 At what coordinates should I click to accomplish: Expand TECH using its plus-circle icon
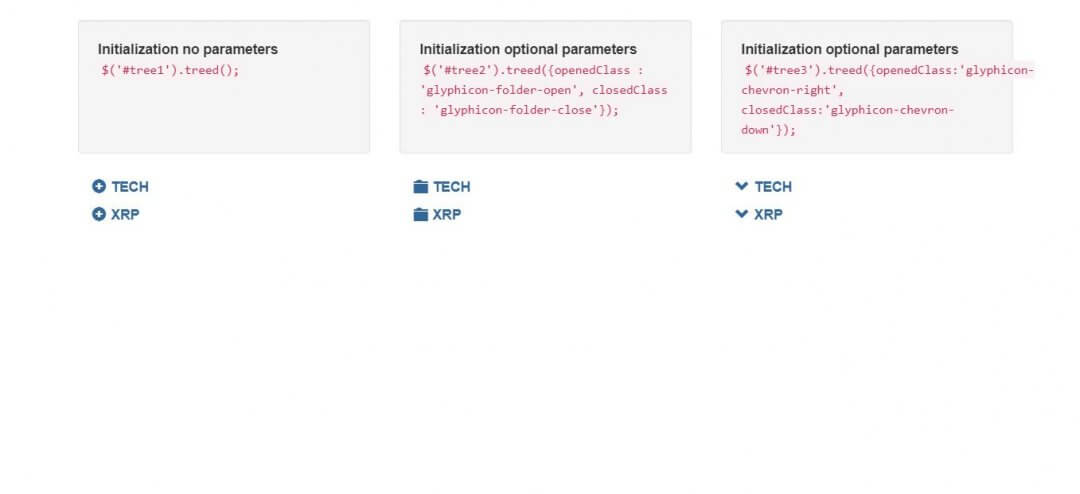(98, 187)
